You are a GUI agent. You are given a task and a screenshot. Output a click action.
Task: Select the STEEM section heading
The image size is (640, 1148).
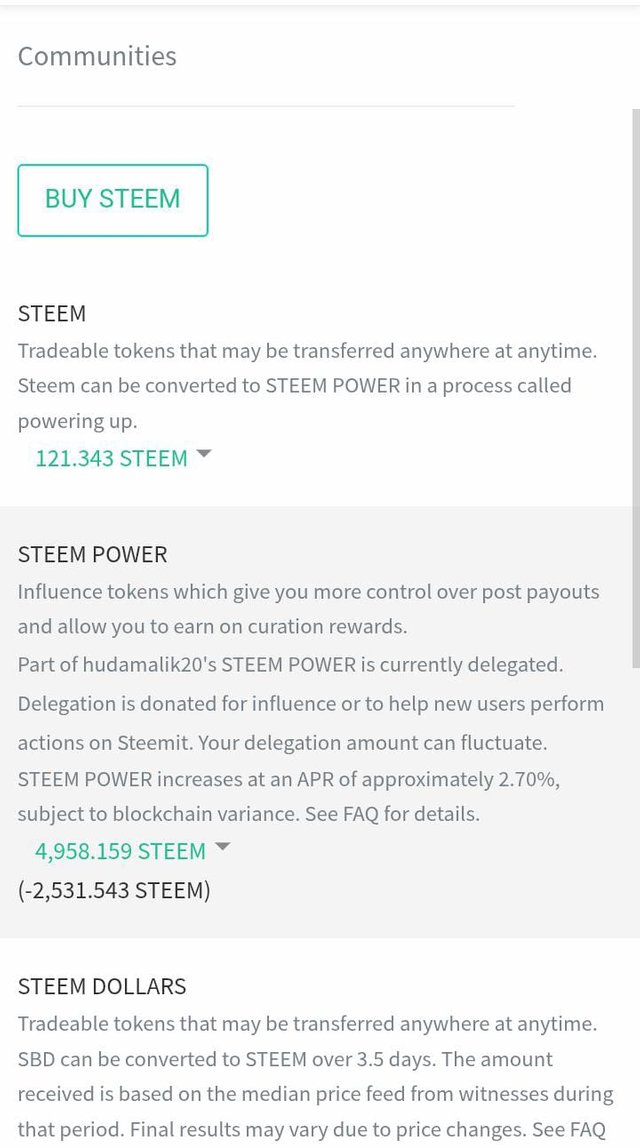click(x=52, y=313)
